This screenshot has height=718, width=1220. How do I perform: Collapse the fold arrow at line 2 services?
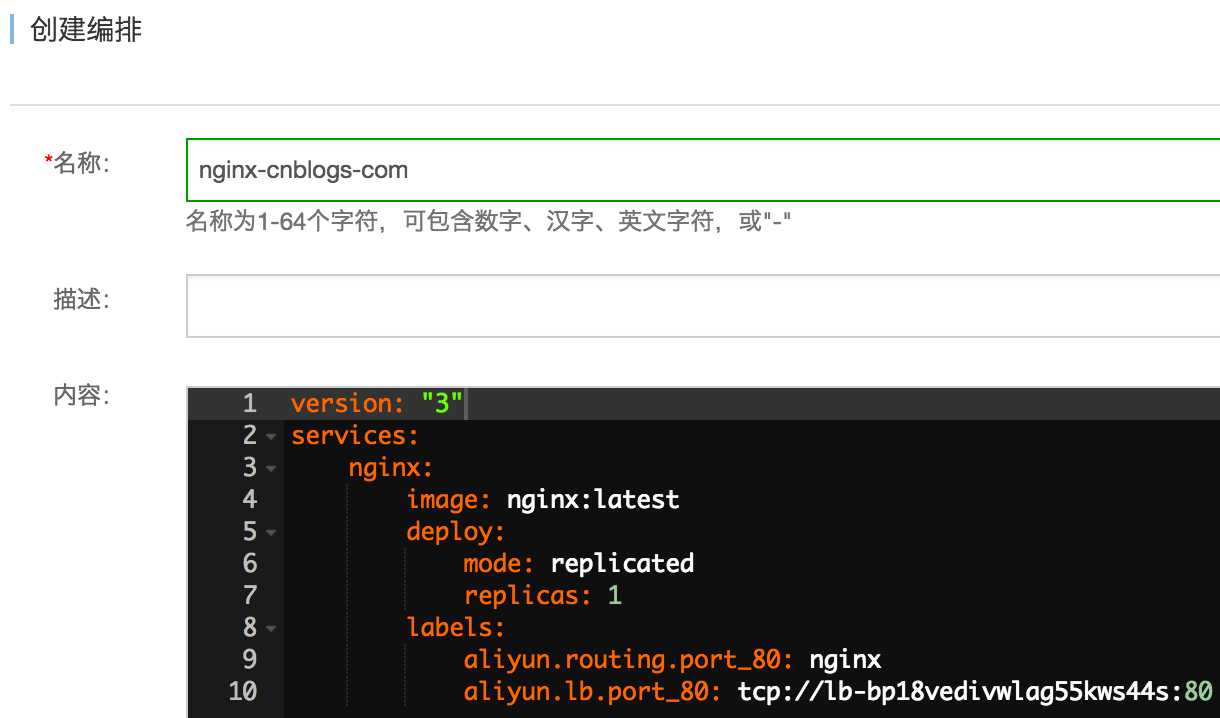click(x=271, y=437)
